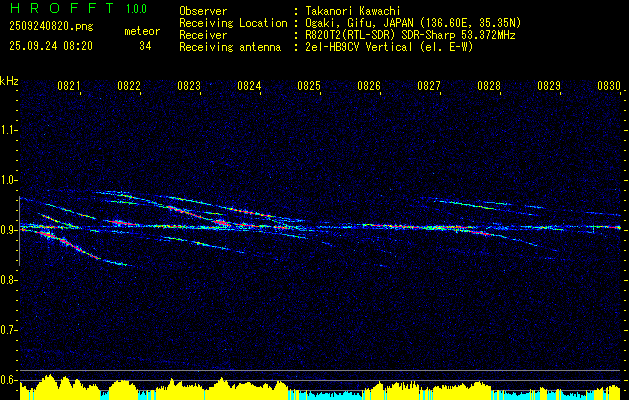Click the kHz axis unit label

pos(9,81)
